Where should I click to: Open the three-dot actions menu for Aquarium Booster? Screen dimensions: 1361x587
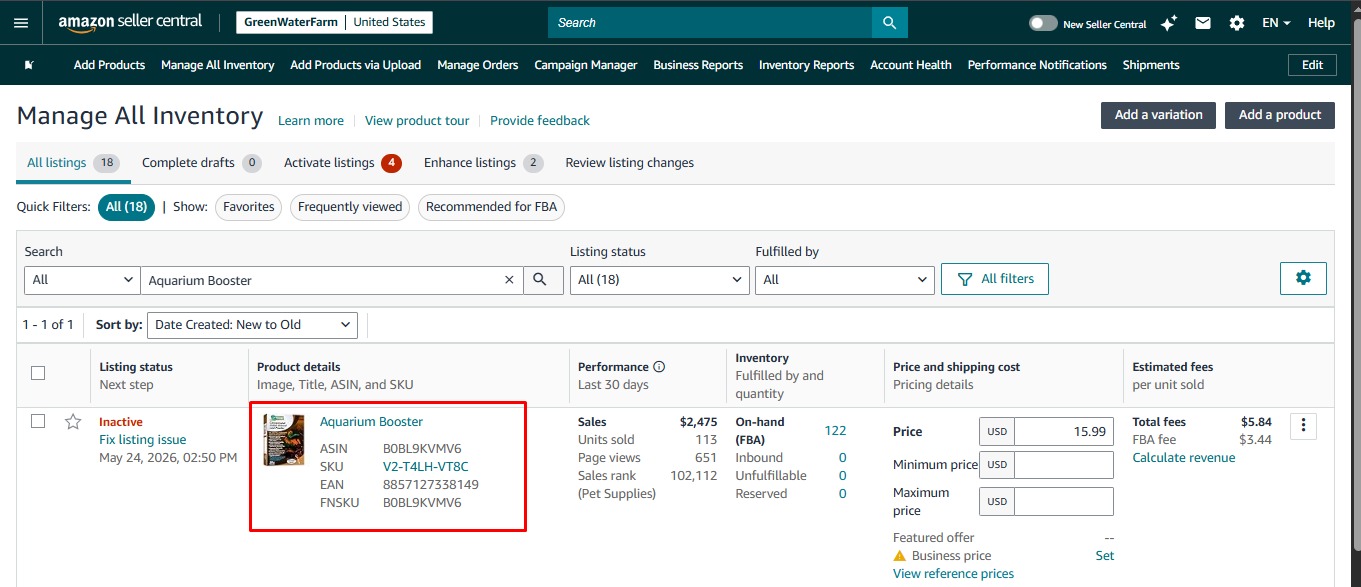pyautogui.click(x=1303, y=426)
